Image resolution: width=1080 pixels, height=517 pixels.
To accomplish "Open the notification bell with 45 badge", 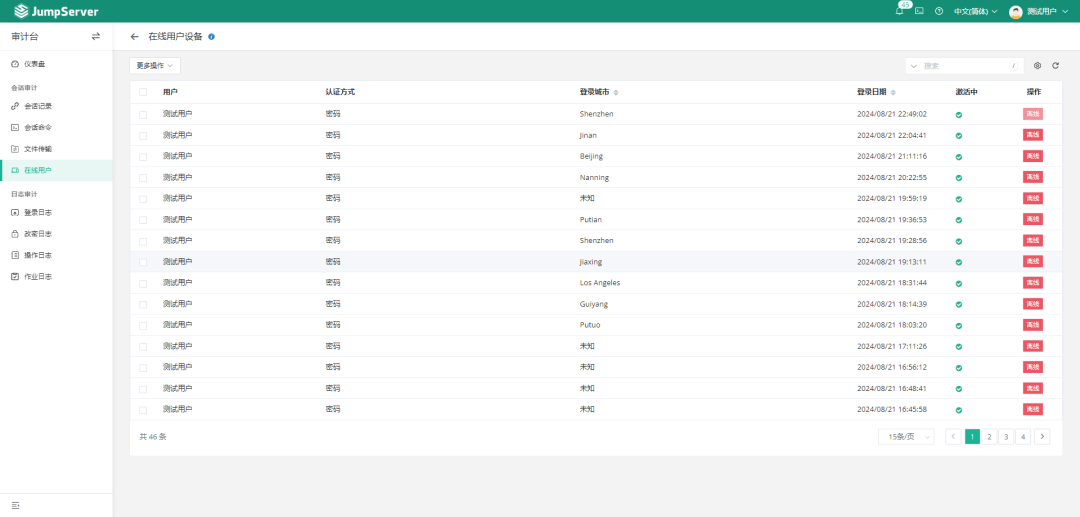I will [900, 11].
